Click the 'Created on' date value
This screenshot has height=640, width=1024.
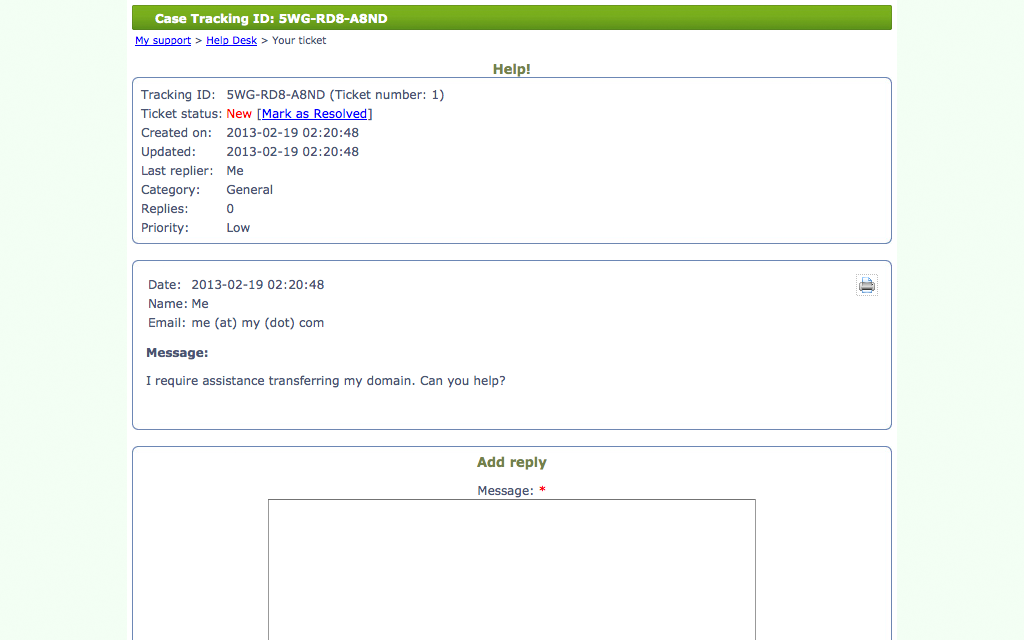(292, 133)
